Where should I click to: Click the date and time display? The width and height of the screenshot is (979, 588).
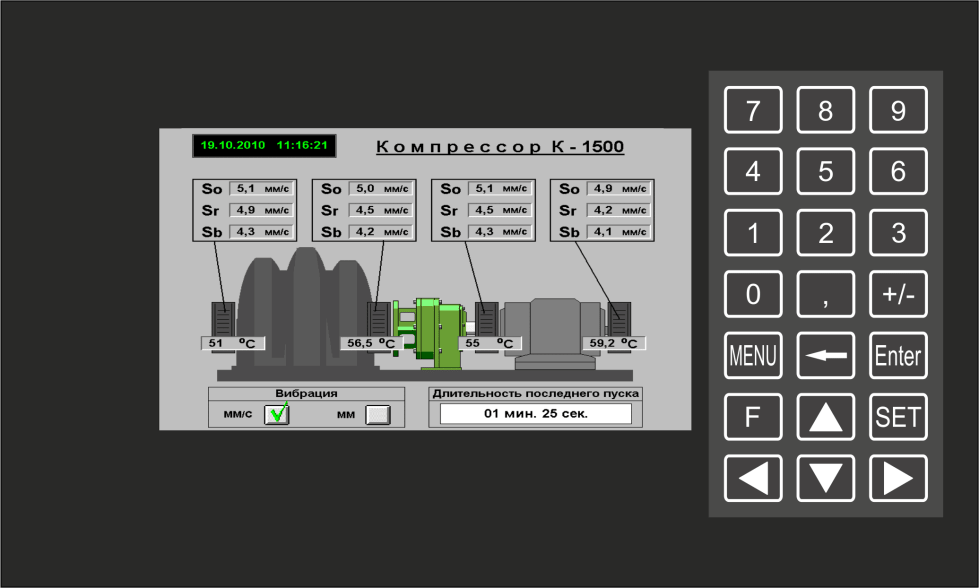[264, 146]
